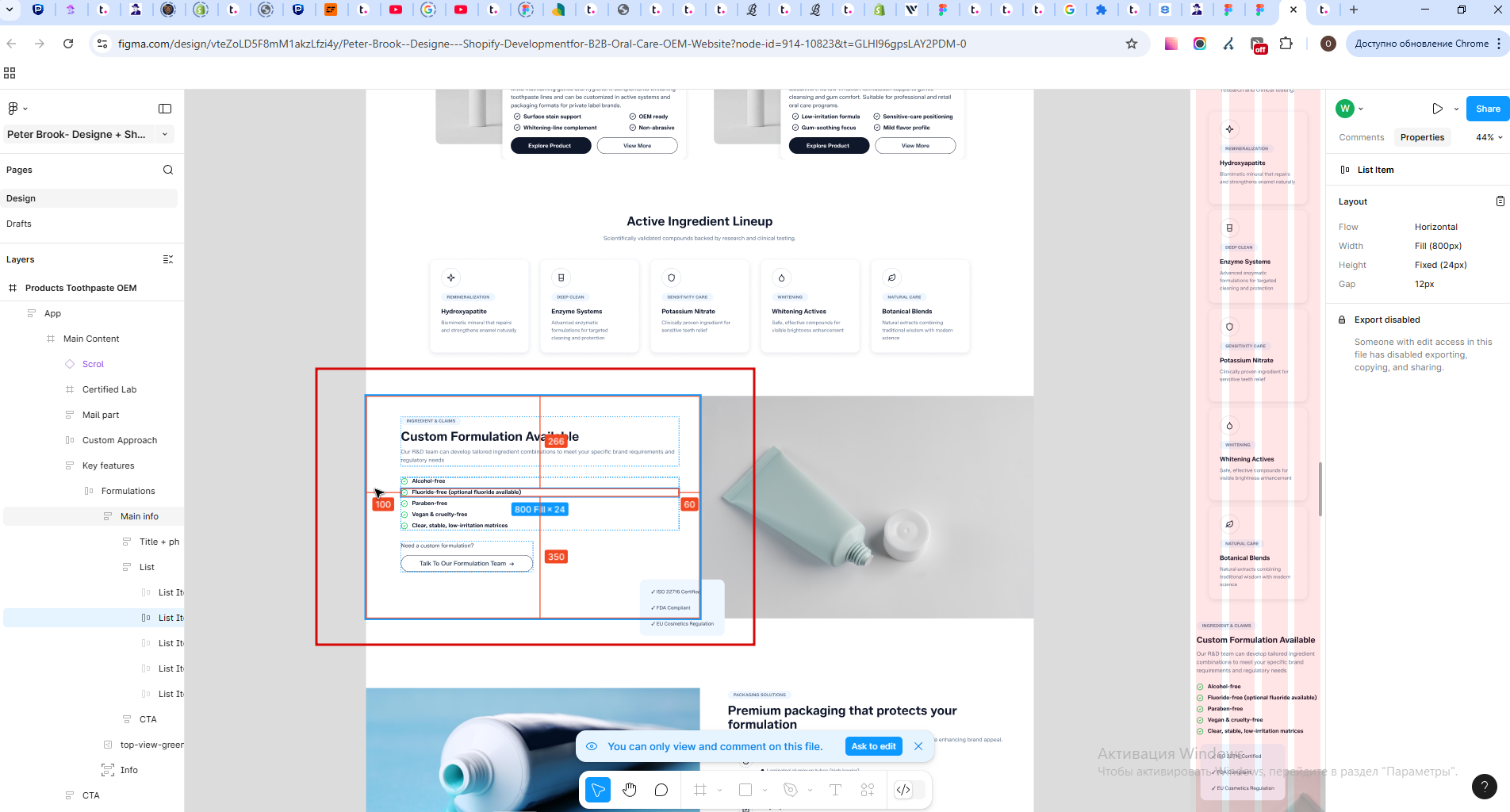Viewport: 1510px width, 812px height.
Task: Dismiss the view-only notification banner
Action: point(918,746)
